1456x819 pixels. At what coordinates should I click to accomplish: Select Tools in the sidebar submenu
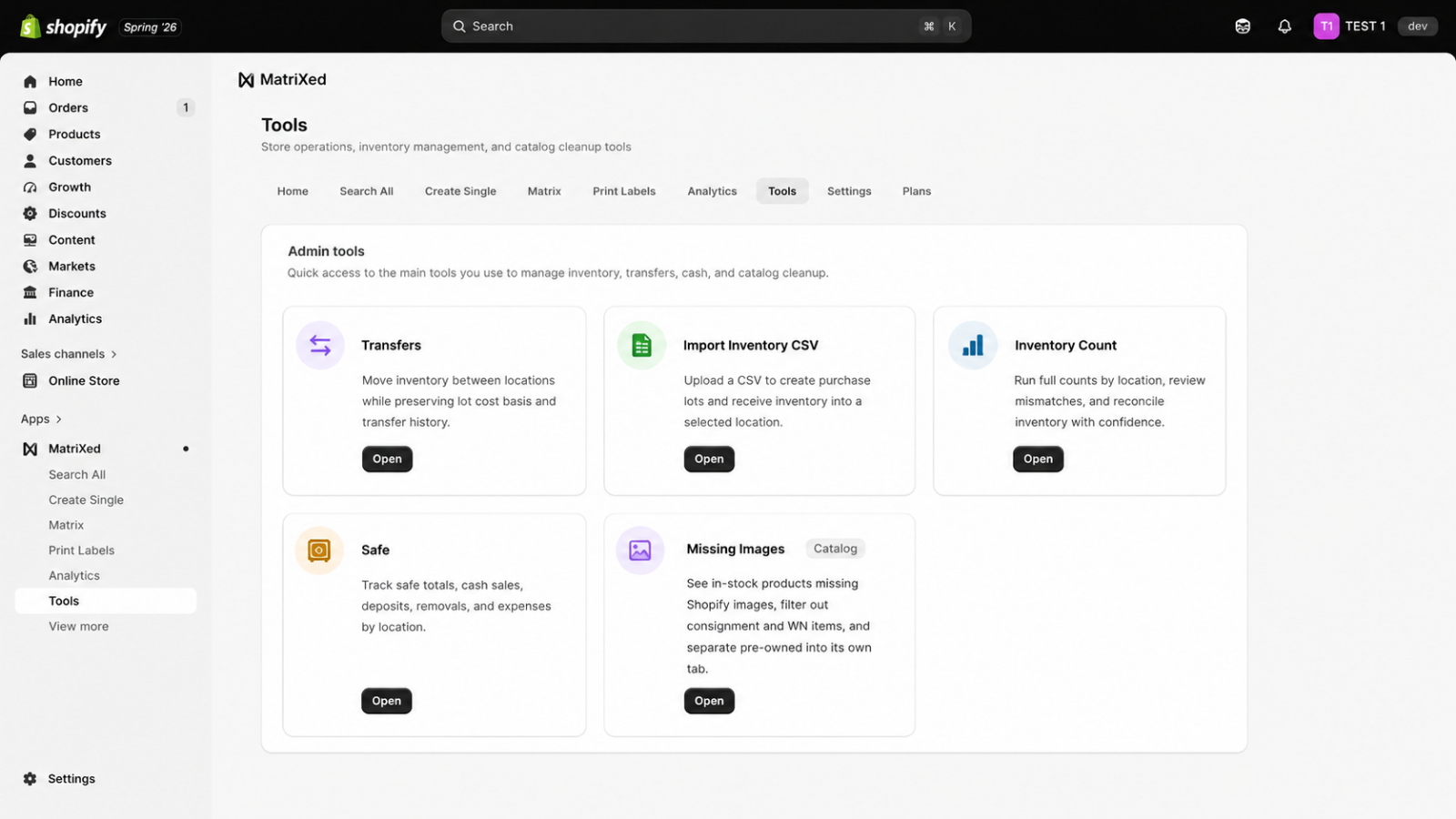click(106, 601)
